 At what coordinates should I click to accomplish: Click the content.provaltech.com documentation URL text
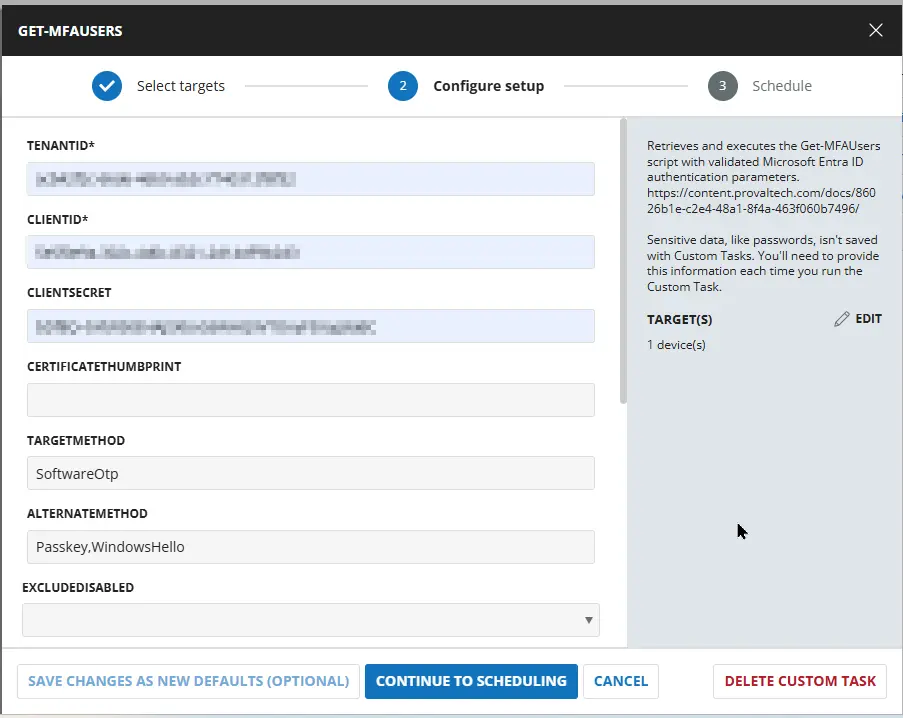click(x=761, y=200)
